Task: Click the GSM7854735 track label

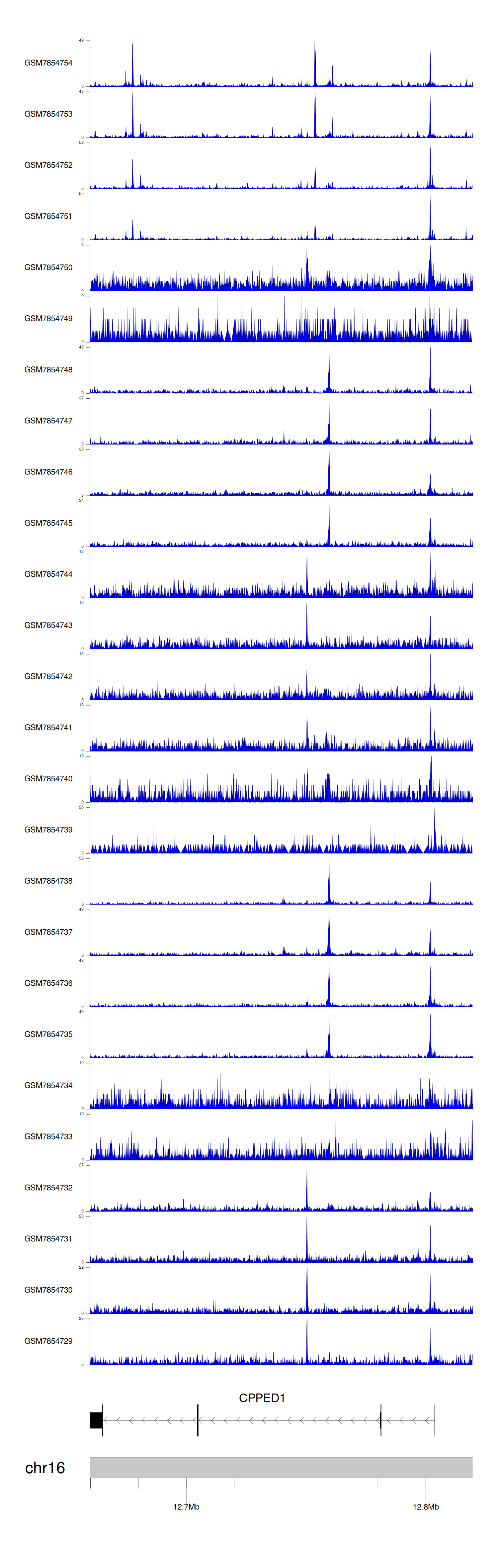Action: click(48, 1034)
